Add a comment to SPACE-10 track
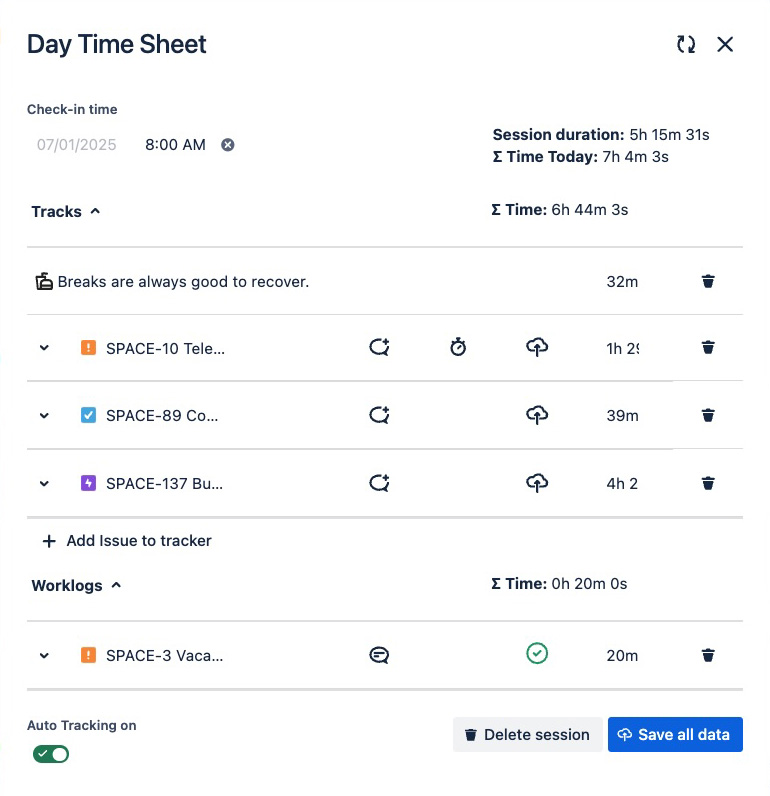 coord(379,348)
